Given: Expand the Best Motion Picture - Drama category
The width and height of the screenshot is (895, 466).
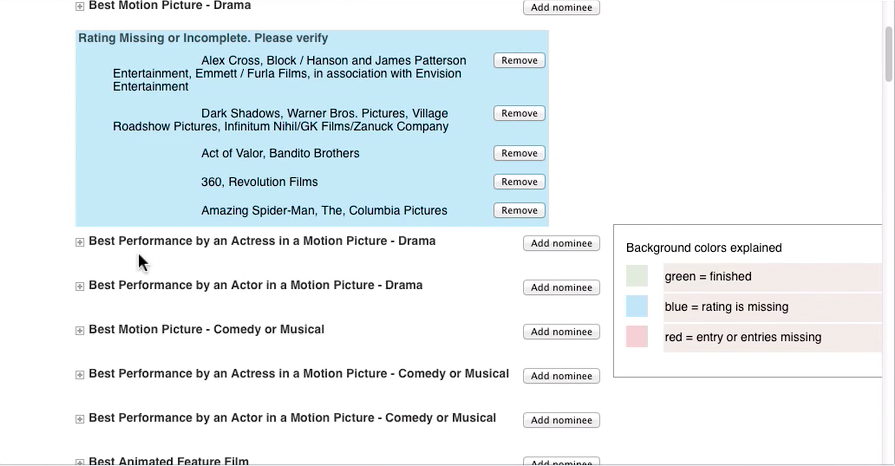Looking at the screenshot, I should point(80,7).
